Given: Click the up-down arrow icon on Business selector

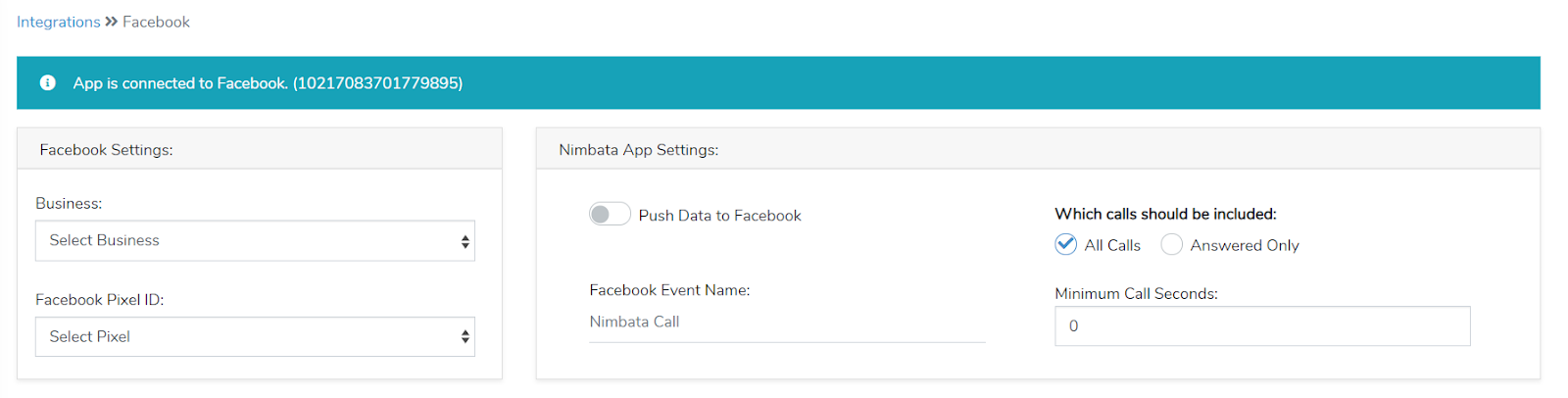Looking at the screenshot, I should click(465, 242).
